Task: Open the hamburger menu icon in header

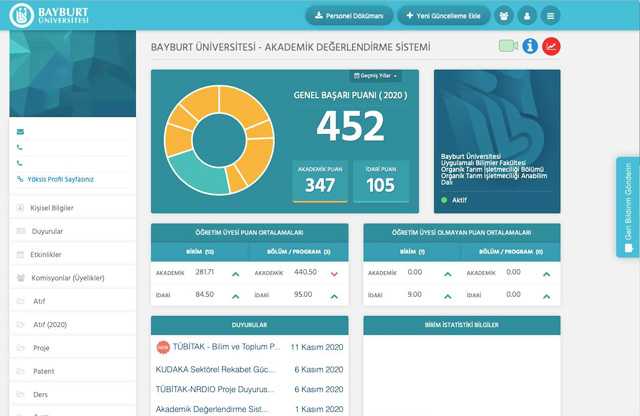Action: tap(549, 16)
